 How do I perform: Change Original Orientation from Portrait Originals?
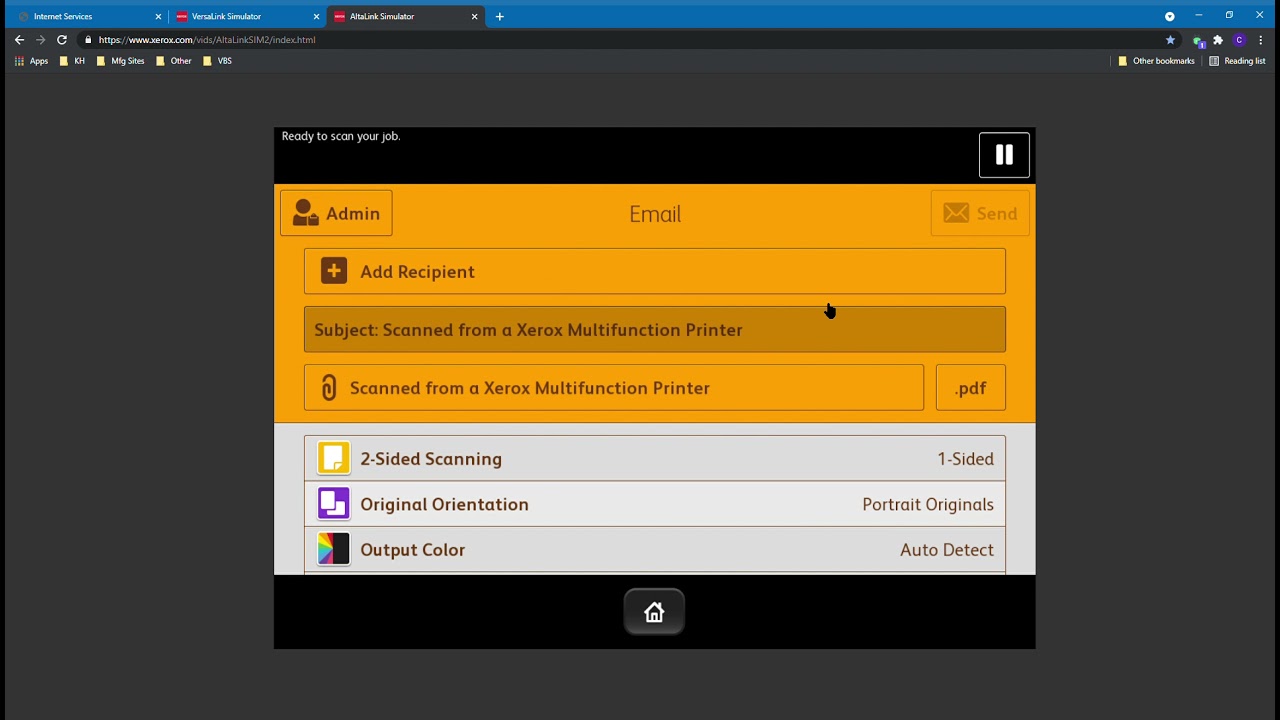pyautogui.click(x=655, y=504)
